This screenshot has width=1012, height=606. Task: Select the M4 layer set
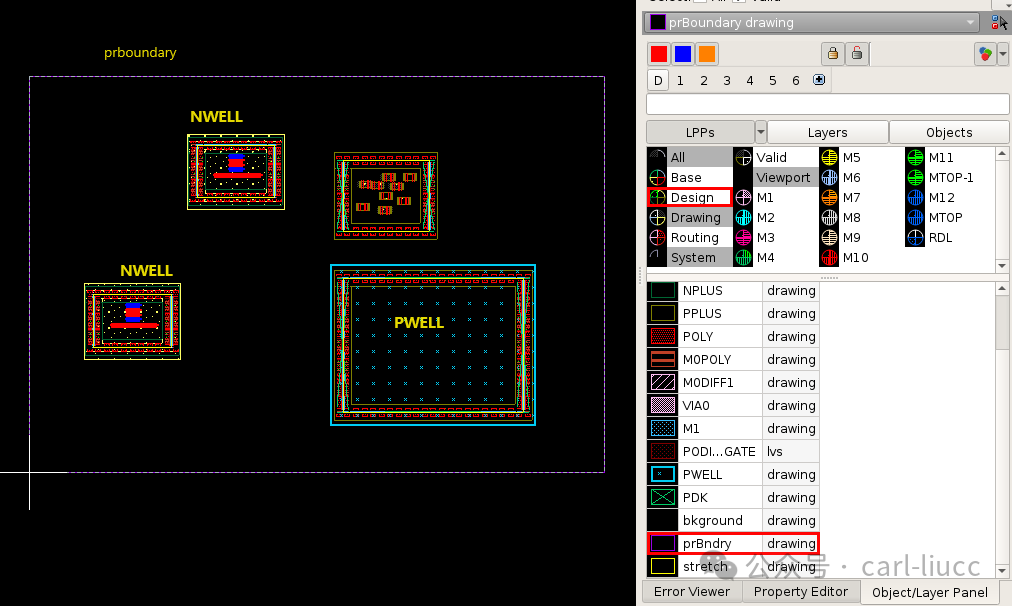(x=776, y=258)
